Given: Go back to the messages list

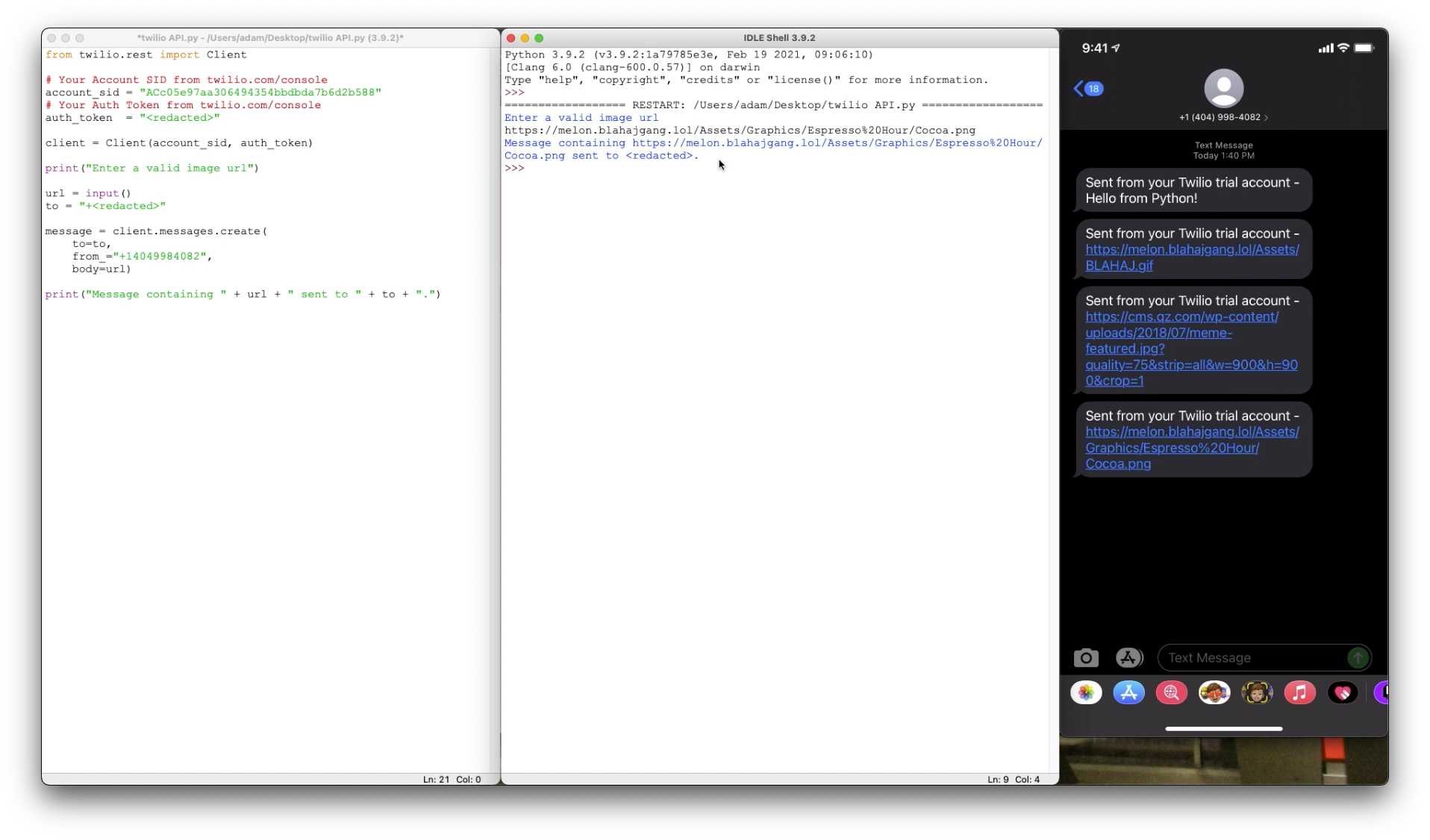Looking at the screenshot, I should click(1088, 89).
